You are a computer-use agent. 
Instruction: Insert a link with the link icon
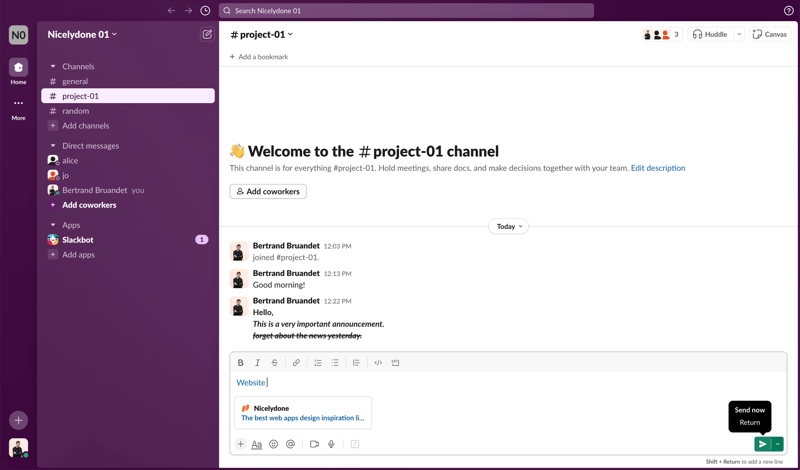pos(296,363)
